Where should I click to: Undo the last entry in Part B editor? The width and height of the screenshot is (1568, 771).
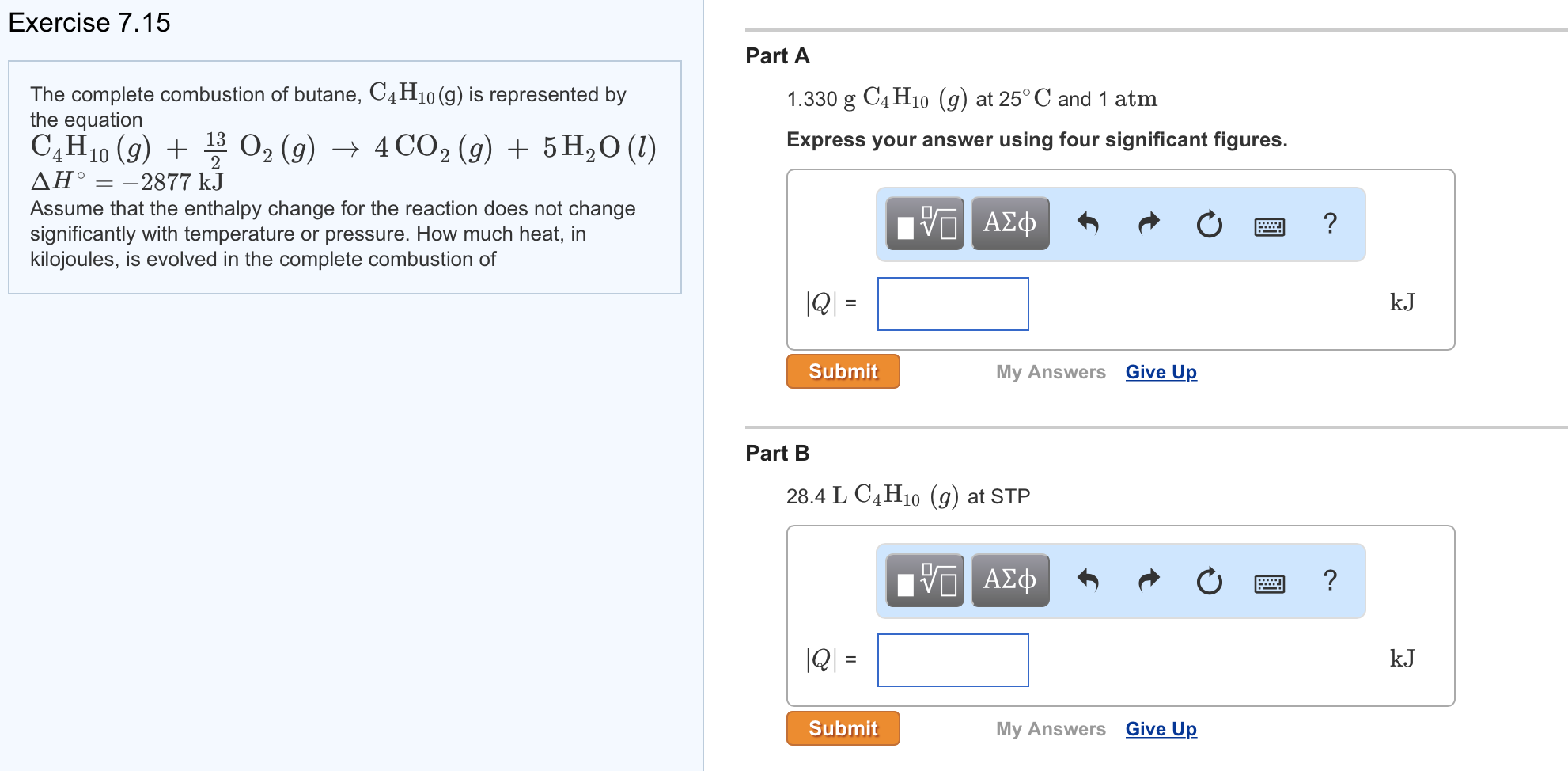[1089, 580]
